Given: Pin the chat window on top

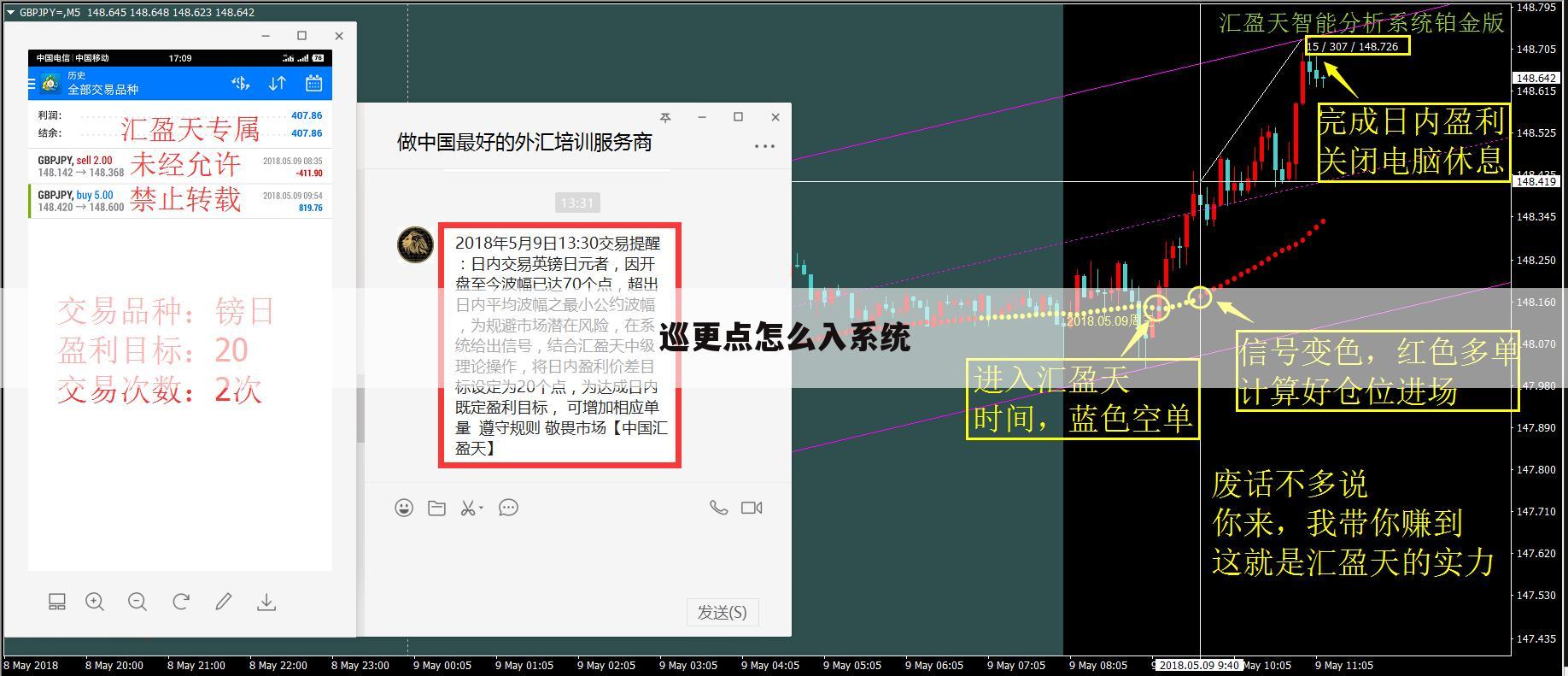Looking at the screenshot, I should [665, 117].
